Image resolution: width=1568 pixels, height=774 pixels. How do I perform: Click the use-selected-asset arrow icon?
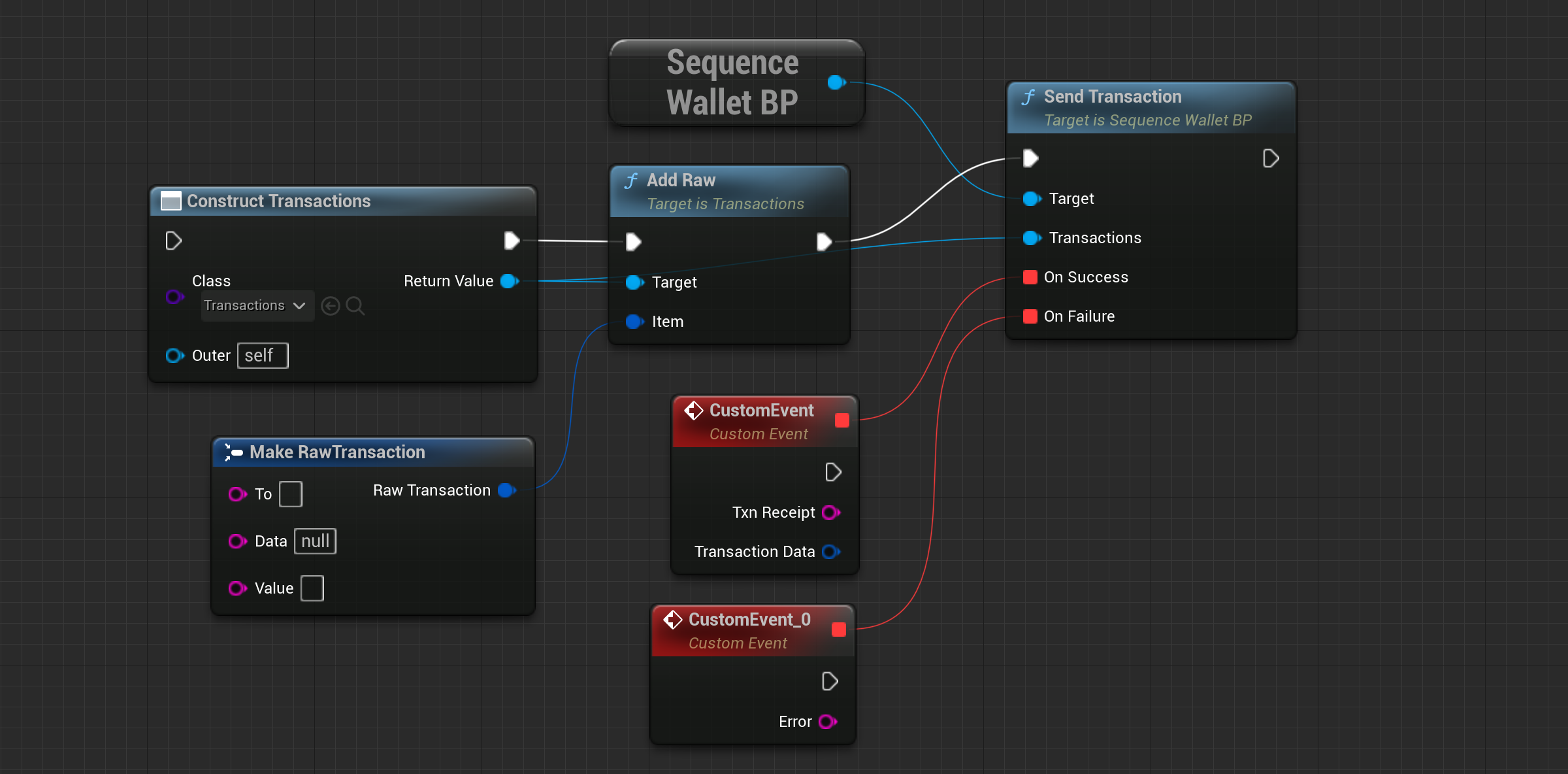point(331,305)
